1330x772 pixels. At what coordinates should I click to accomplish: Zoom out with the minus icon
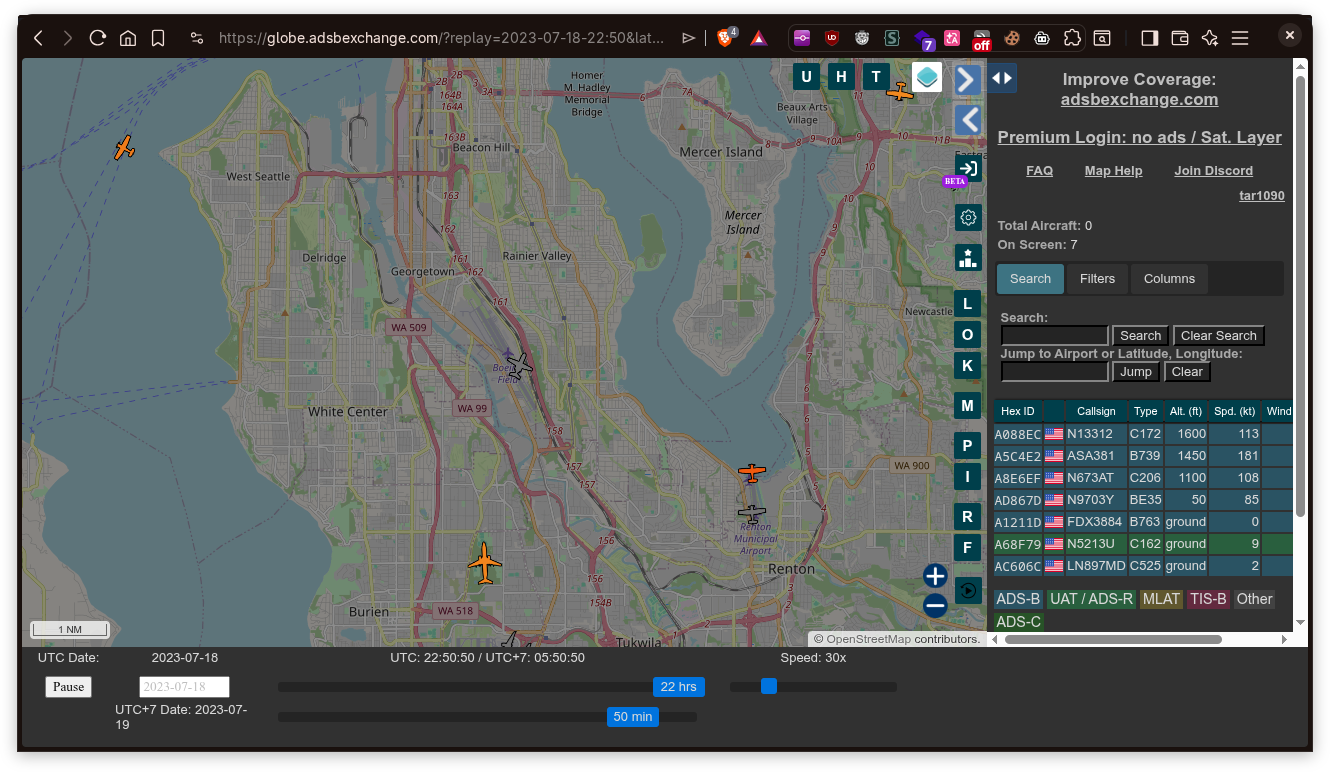[935, 605]
